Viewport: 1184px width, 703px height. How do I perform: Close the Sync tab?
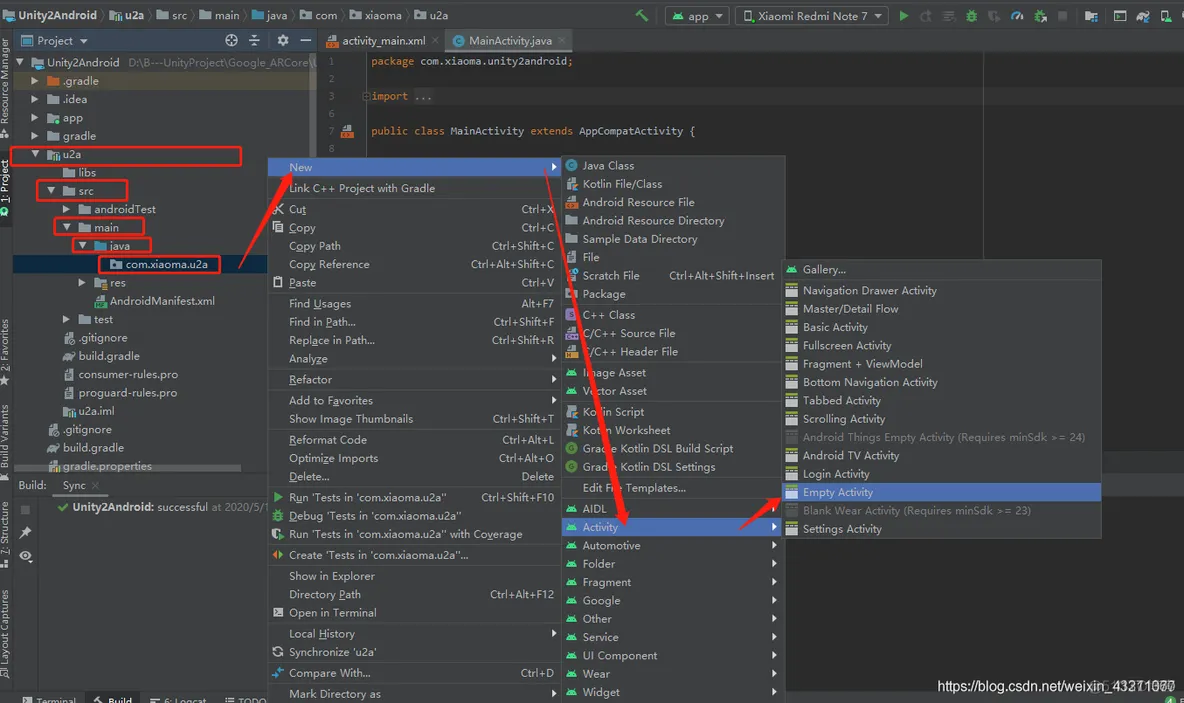click(95, 486)
